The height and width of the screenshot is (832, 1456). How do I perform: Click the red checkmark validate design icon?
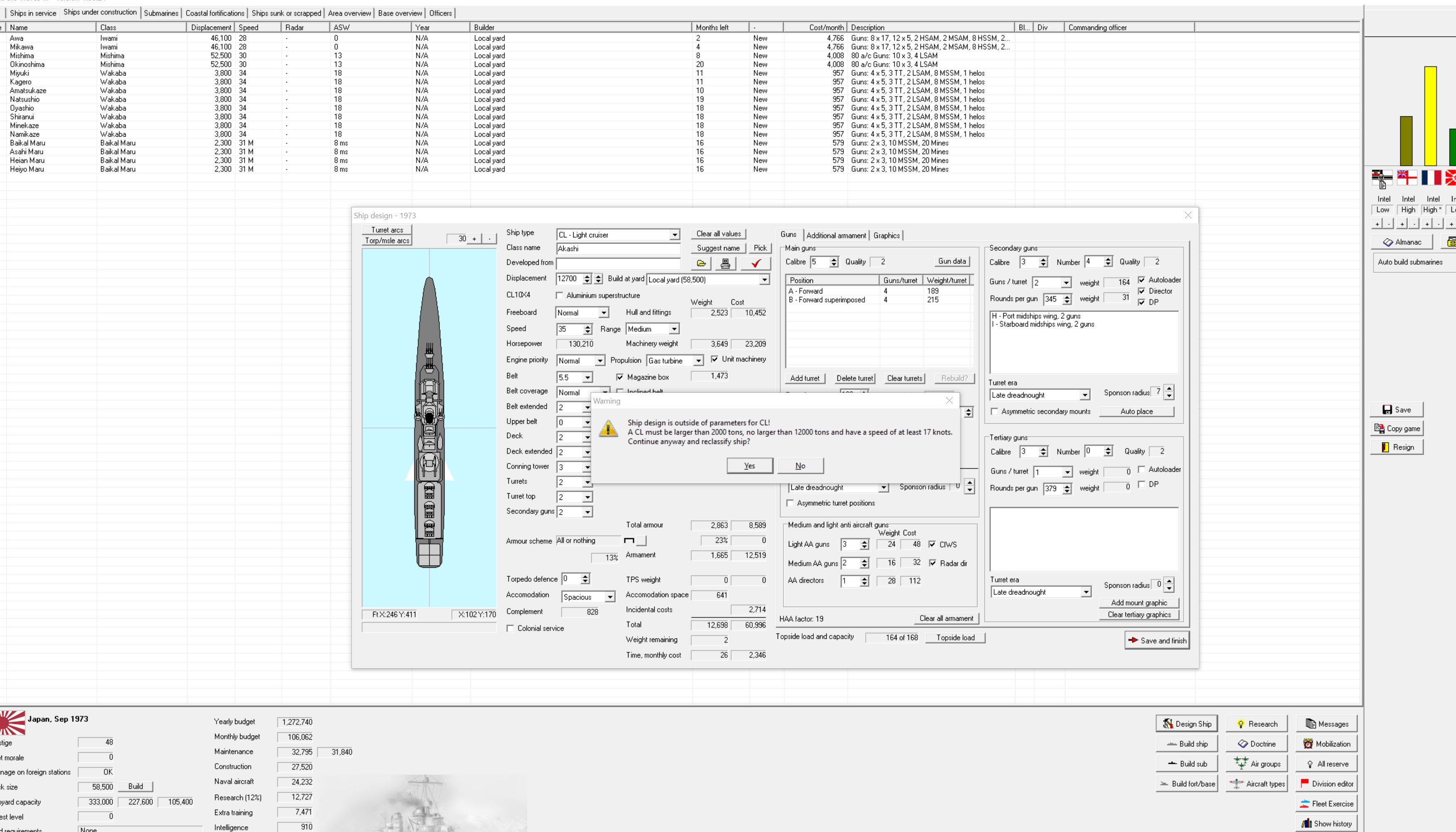click(x=756, y=263)
